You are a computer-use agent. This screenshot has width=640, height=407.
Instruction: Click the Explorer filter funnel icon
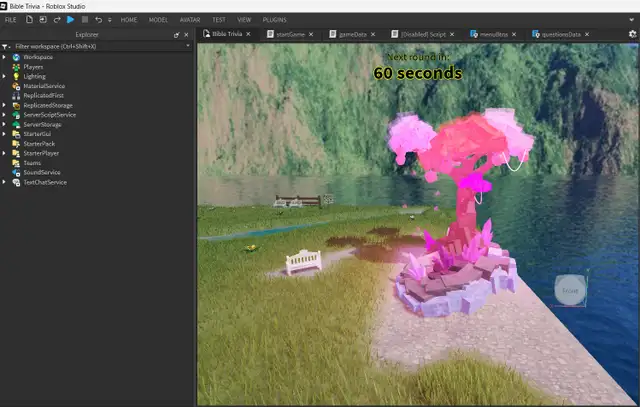tap(5, 47)
